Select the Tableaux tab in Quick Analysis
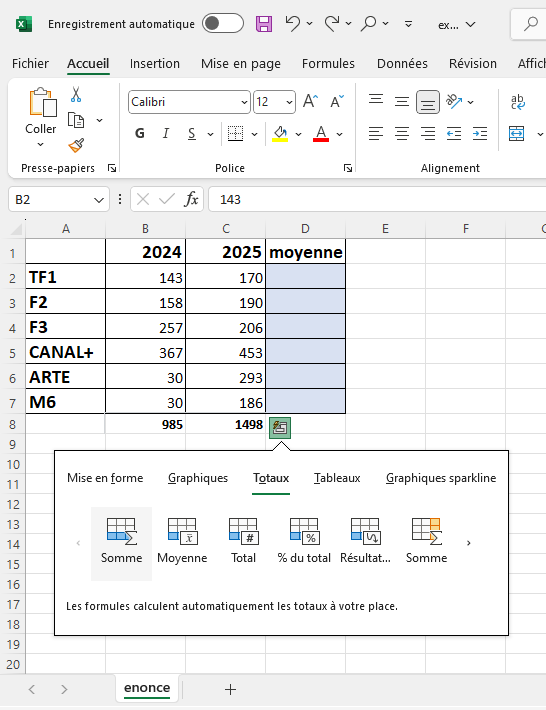Screen dimensions: 546x710 pyautogui.click(x=337, y=478)
